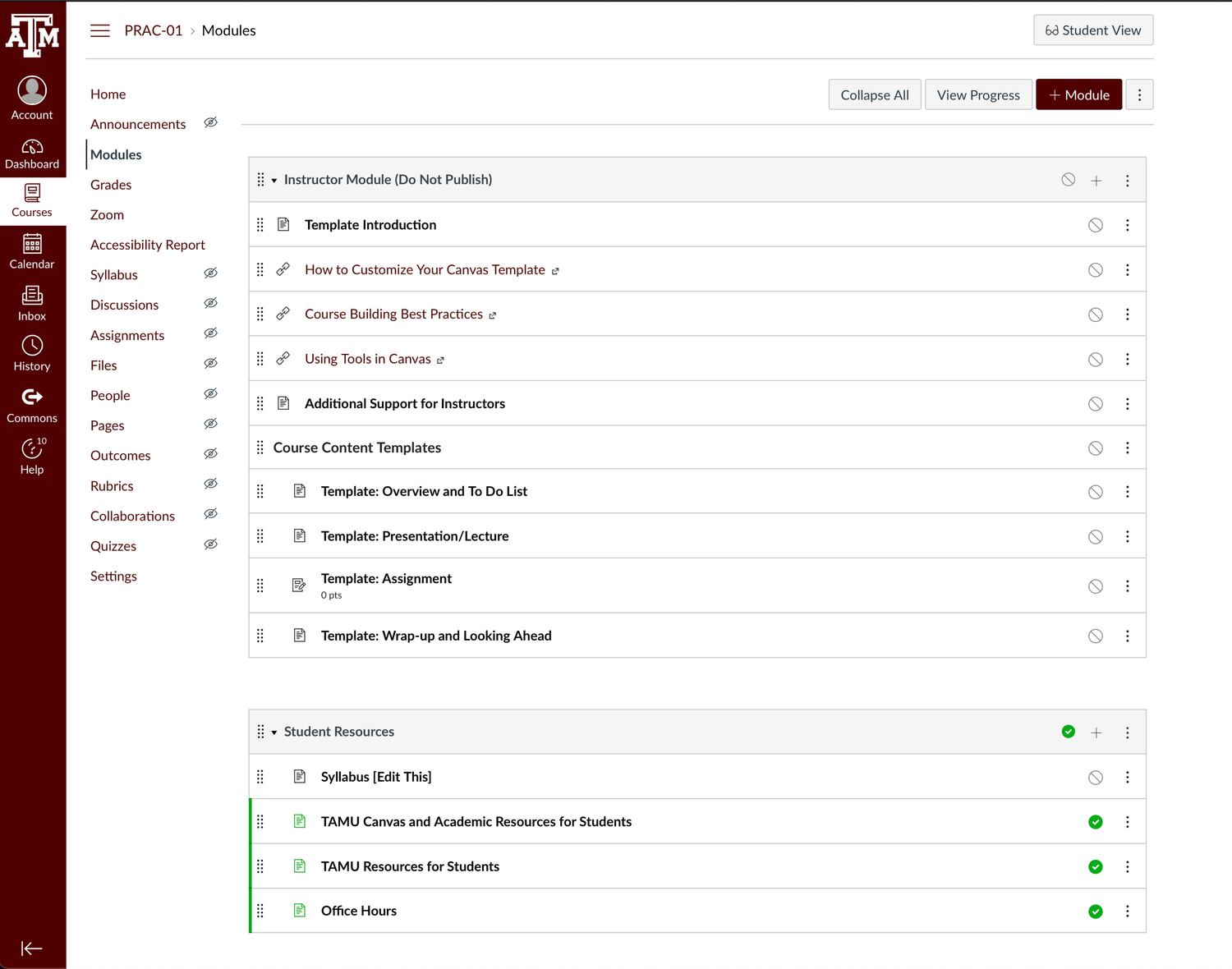Image resolution: width=1232 pixels, height=969 pixels.
Task: Open Template: Presentation/Lecture page
Action: pyautogui.click(x=415, y=536)
